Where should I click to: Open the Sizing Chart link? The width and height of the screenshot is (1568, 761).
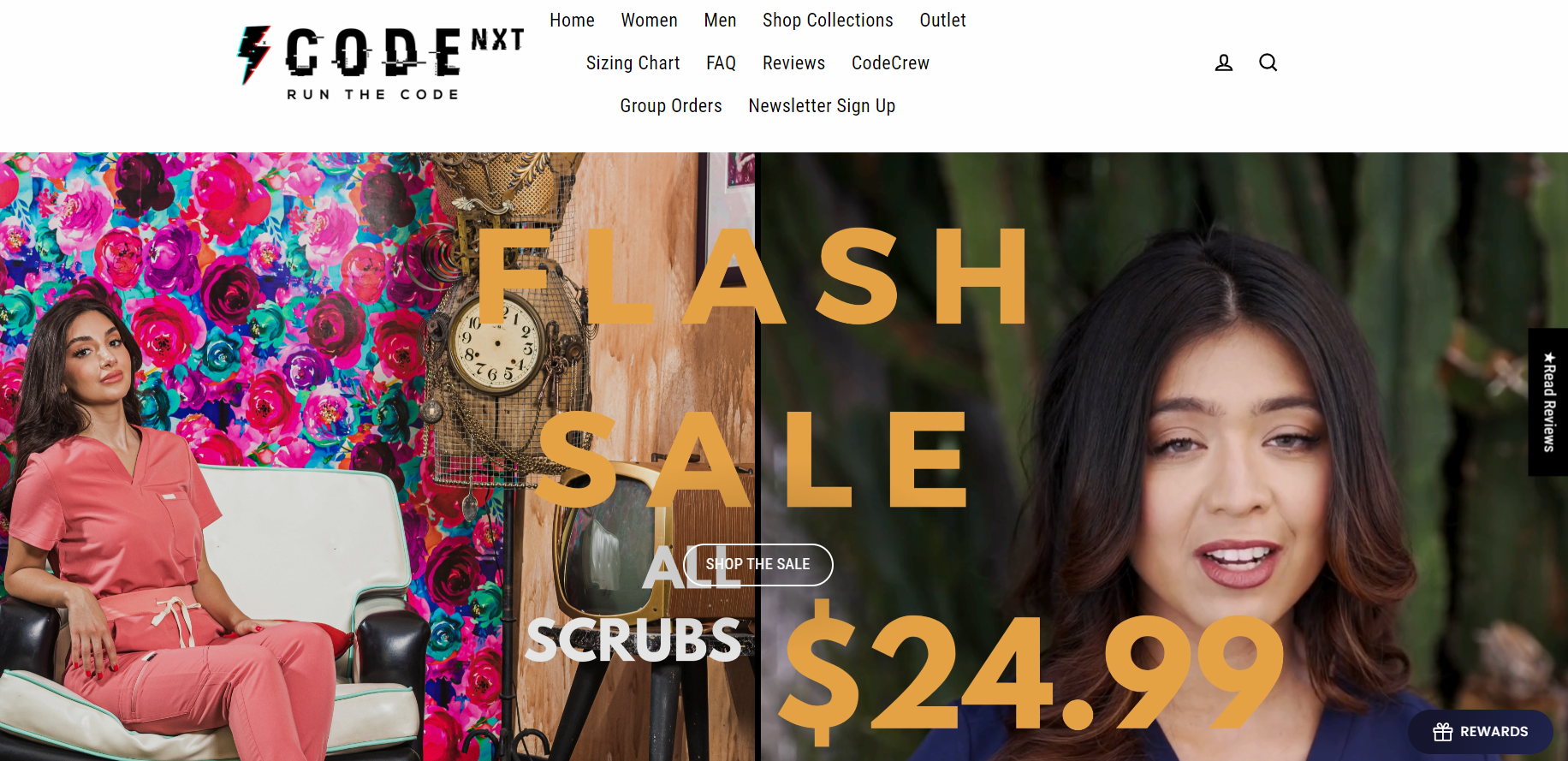[633, 62]
